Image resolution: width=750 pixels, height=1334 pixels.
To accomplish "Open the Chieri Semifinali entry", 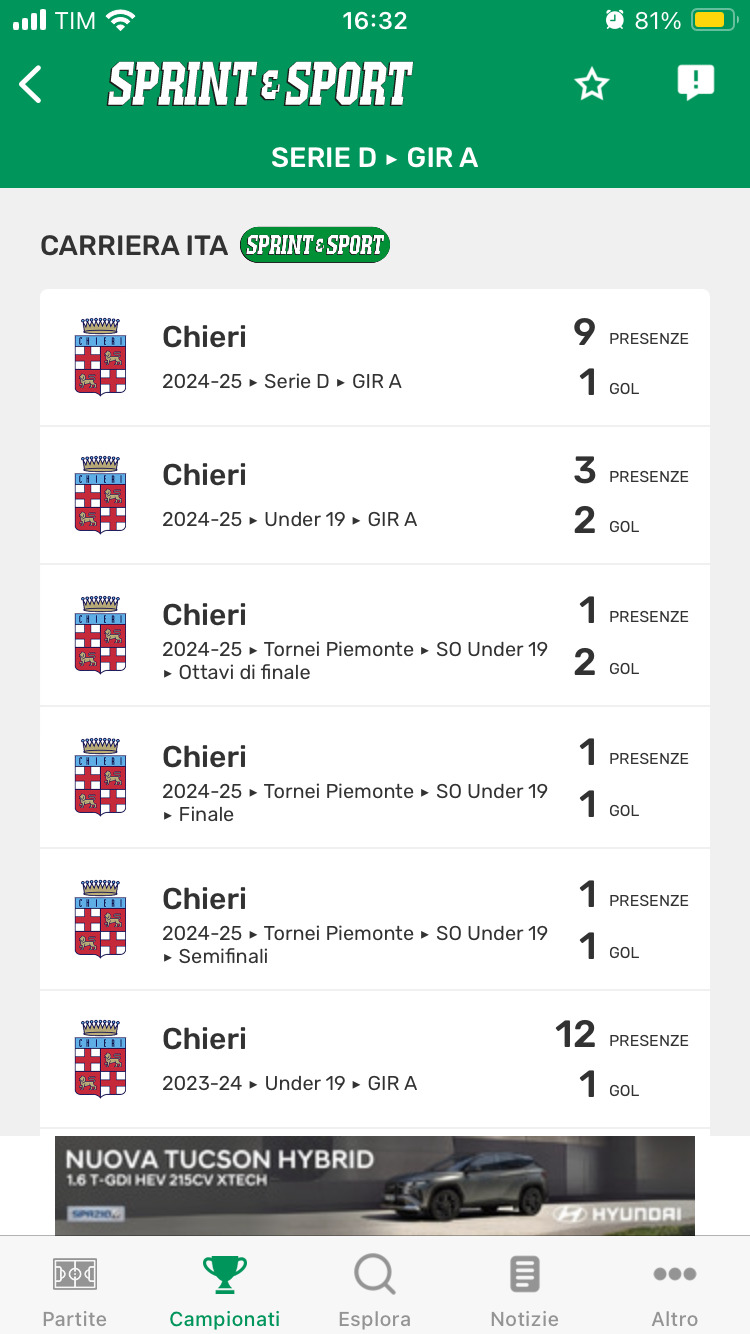I will 375,919.
